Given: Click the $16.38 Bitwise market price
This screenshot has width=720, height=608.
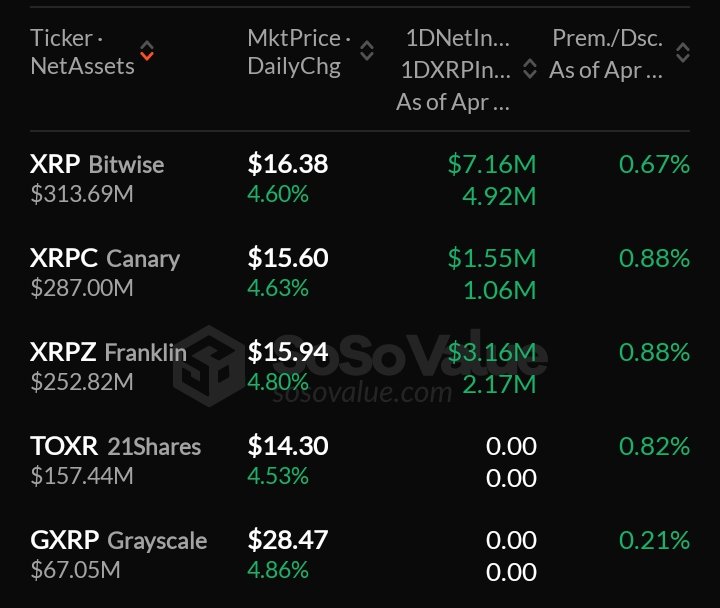Looking at the screenshot, I should click(x=288, y=164).
